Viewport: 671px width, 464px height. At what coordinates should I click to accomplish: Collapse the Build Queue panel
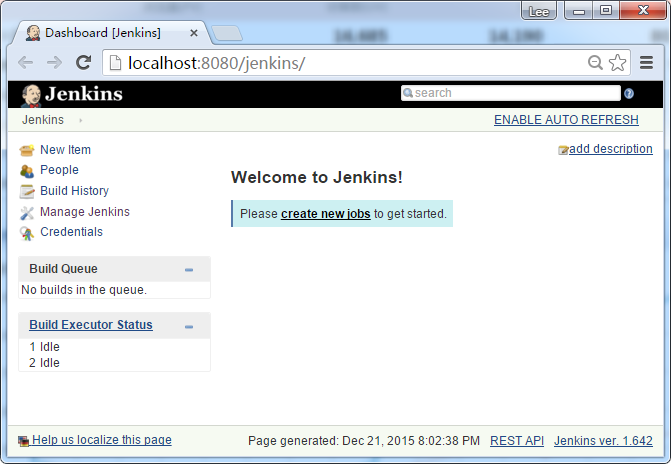click(189, 269)
